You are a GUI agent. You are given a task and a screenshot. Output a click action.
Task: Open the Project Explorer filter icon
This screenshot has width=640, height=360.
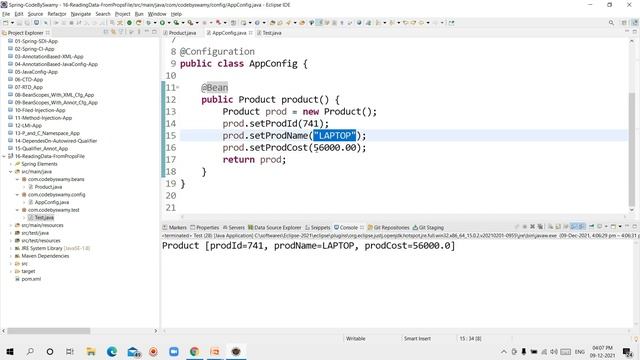click(x=121, y=32)
